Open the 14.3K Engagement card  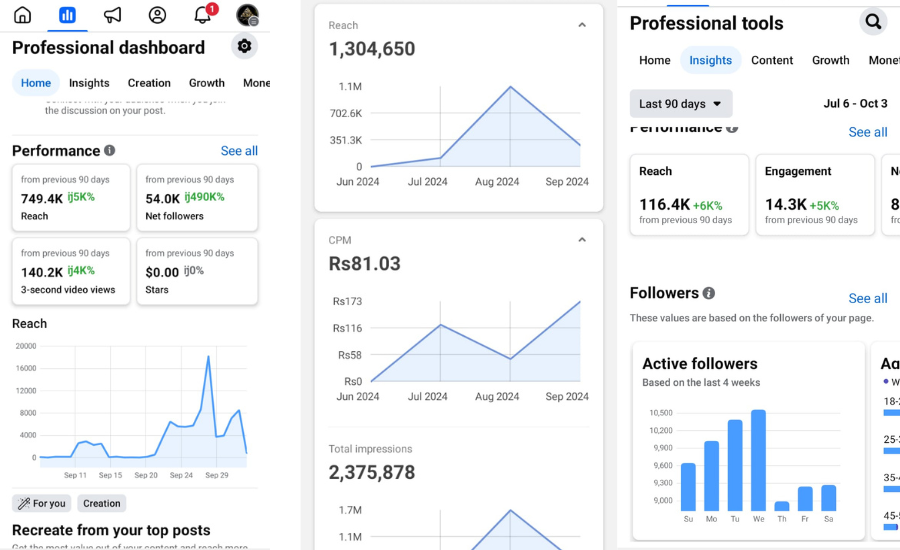point(815,195)
